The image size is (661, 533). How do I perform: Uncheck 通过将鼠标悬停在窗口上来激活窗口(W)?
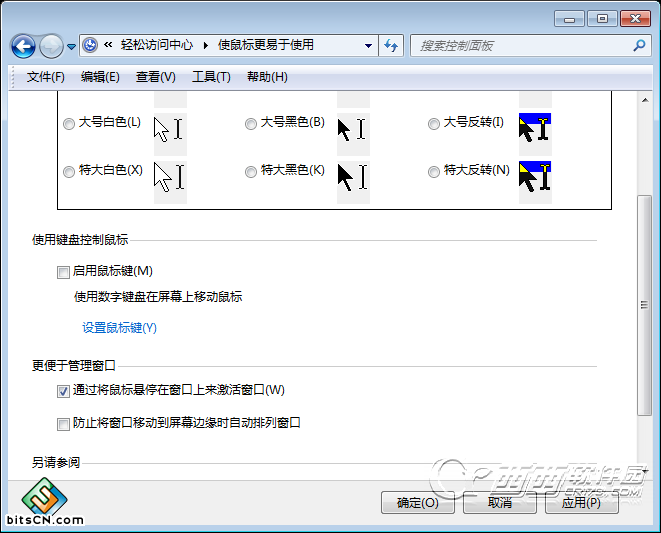pyautogui.click(x=63, y=392)
